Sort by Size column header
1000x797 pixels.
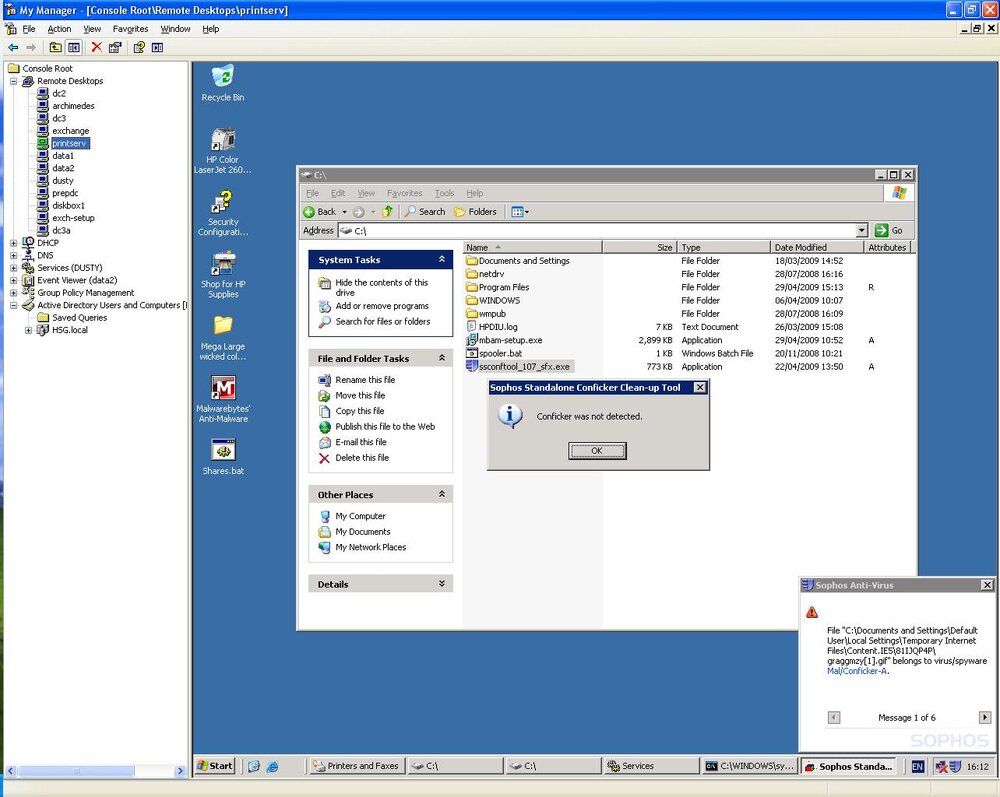pyautogui.click(x=639, y=247)
